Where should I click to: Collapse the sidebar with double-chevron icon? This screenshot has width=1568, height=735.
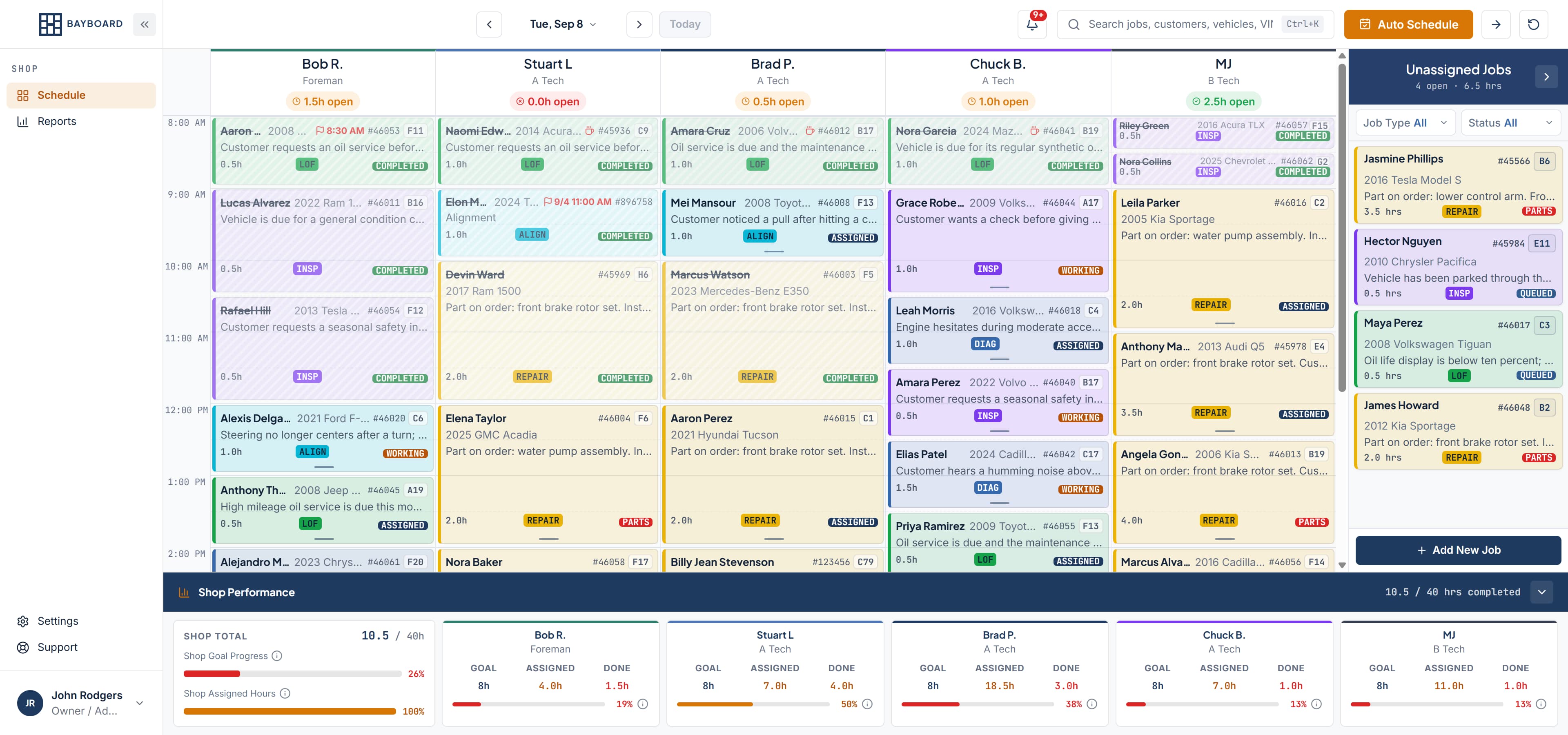point(144,24)
